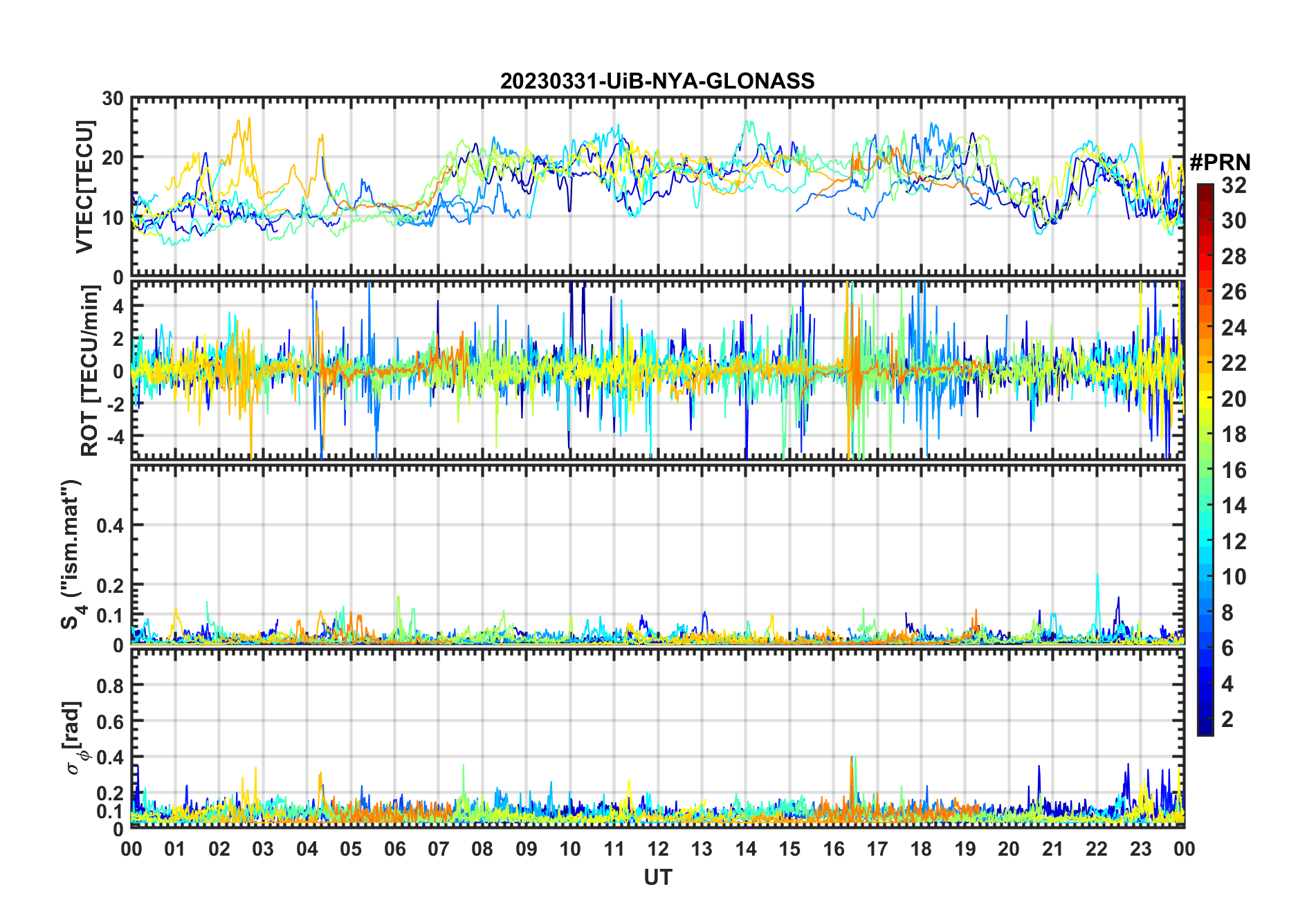Image resolution: width=1316 pixels, height=920 pixels.
Task: Select the 09 hour tick on UT axis
Action: (526, 849)
